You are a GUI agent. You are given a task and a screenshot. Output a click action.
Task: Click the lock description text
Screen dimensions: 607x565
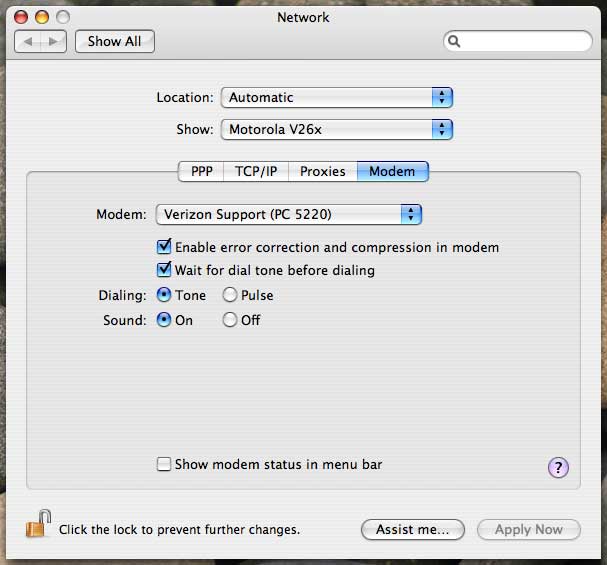[x=180, y=529]
